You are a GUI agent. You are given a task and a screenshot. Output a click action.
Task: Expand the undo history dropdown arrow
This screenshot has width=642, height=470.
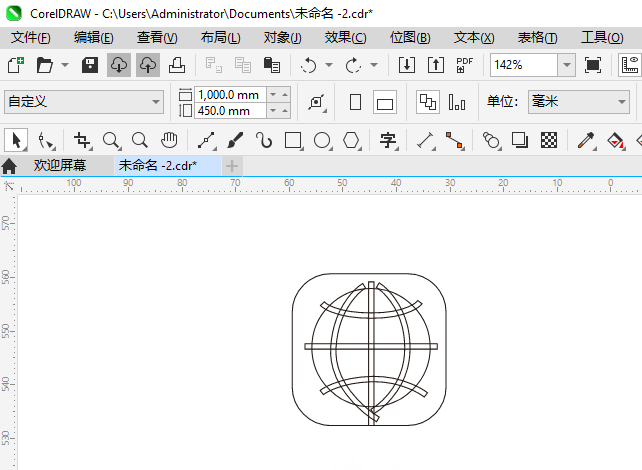coord(329,65)
